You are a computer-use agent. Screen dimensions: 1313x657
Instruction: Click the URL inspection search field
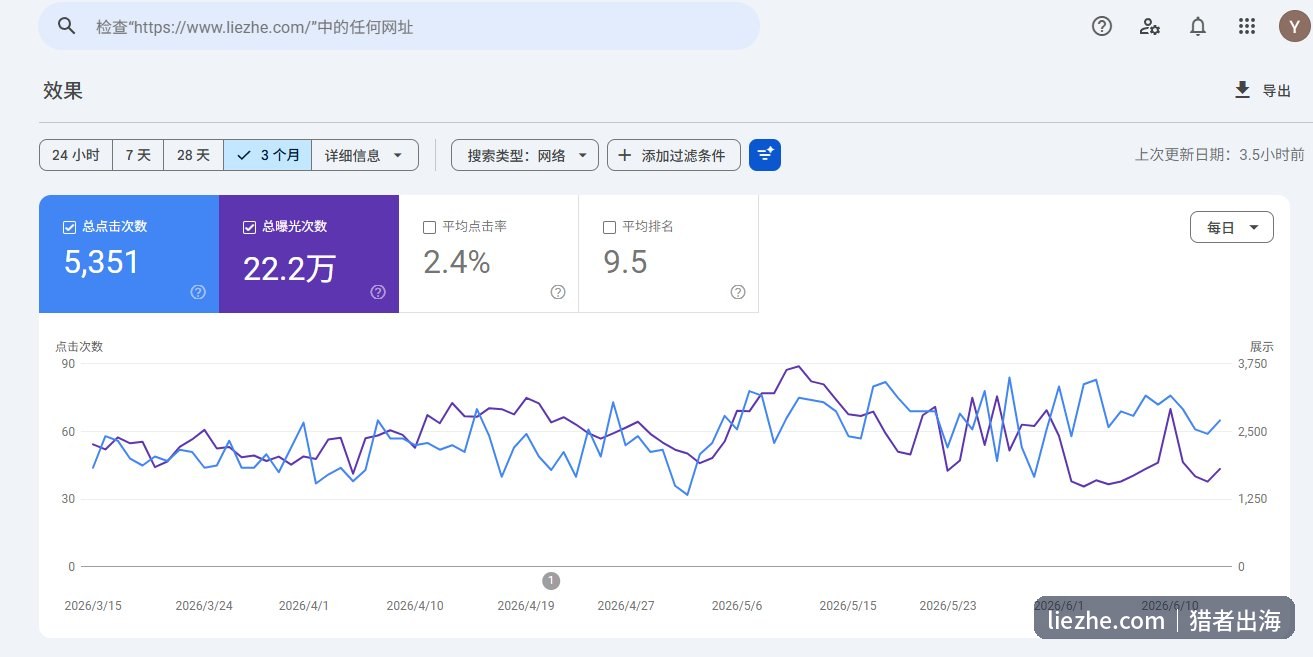click(399, 26)
